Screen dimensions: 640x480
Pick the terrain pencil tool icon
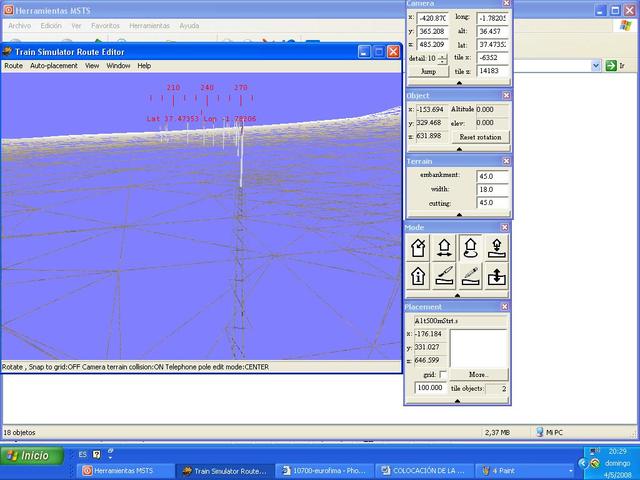(470, 275)
